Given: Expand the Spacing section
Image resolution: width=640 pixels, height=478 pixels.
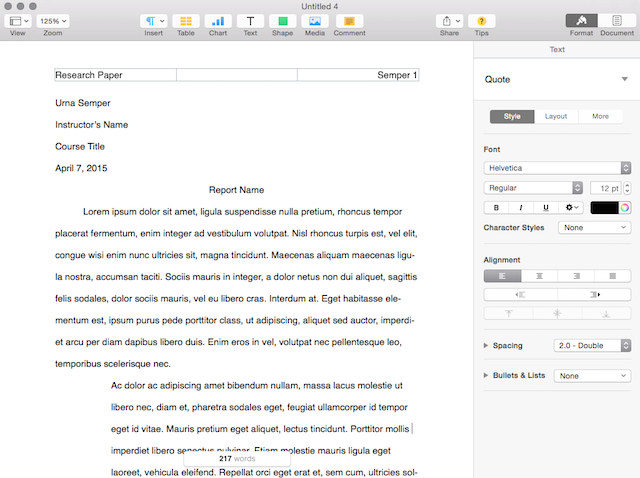Looking at the screenshot, I should pyautogui.click(x=486, y=345).
